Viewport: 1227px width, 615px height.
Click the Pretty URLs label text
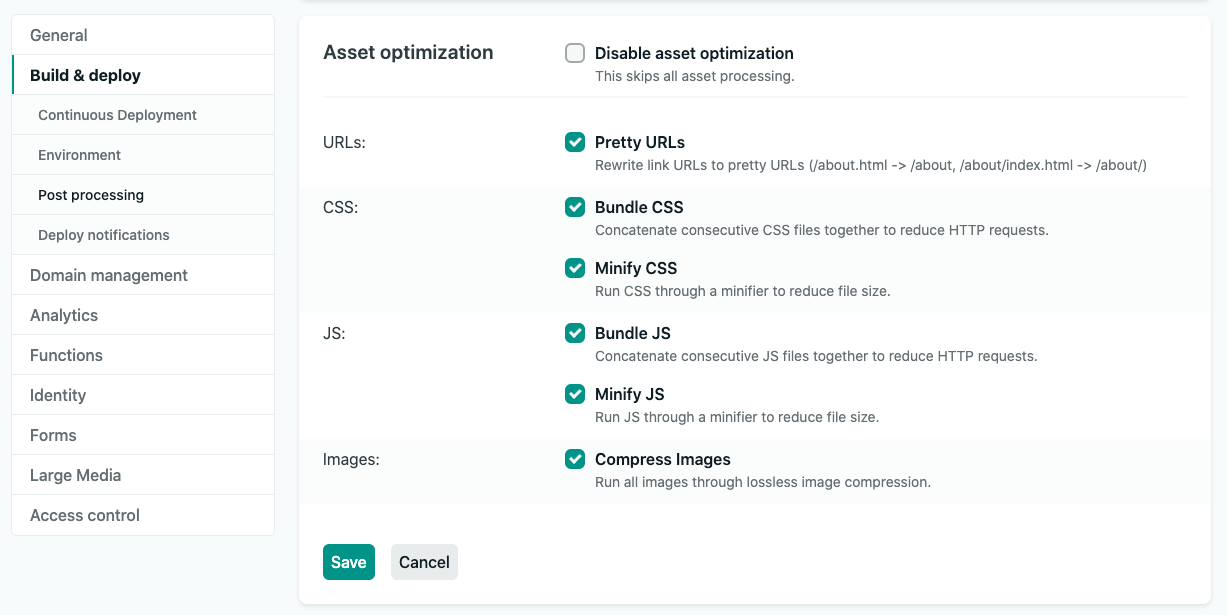click(640, 142)
